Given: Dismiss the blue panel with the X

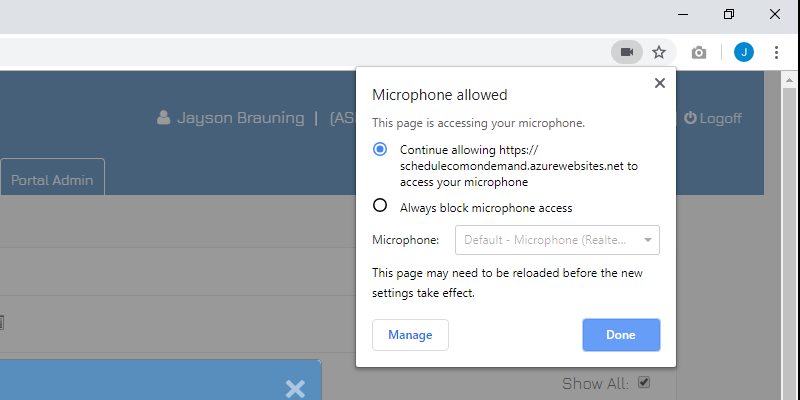Looking at the screenshot, I should coord(295,389).
